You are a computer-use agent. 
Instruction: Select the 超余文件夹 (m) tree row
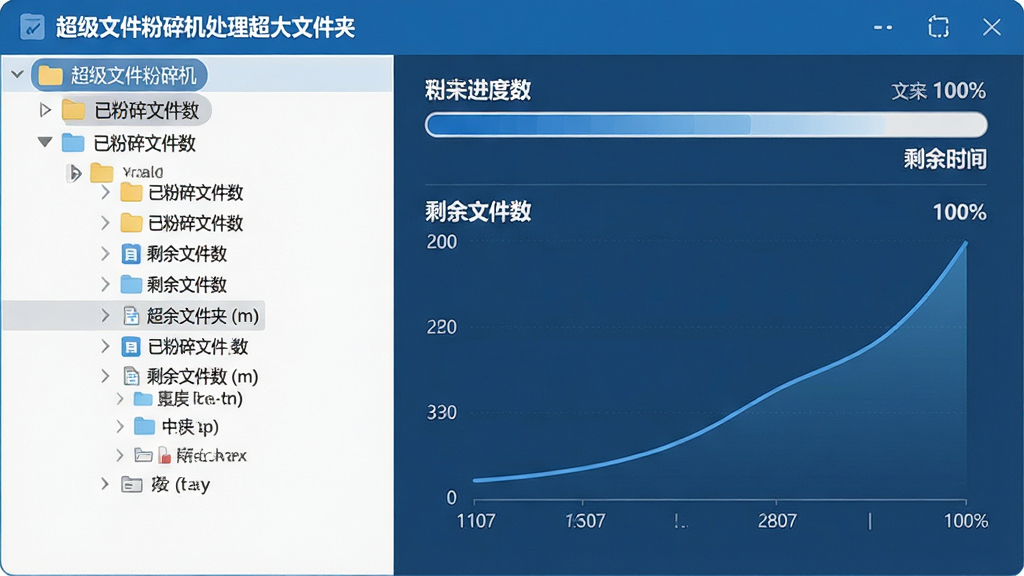point(134,315)
